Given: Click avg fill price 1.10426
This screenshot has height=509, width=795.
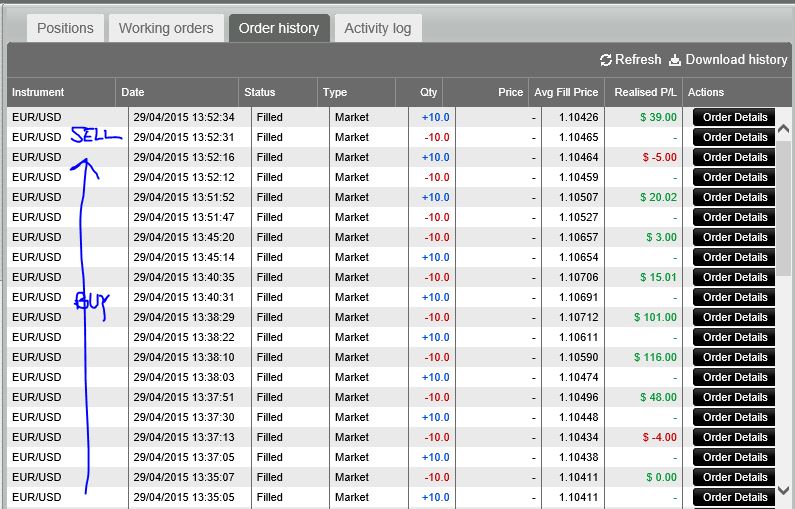Looking at the screenshot, I should [579, 117].
